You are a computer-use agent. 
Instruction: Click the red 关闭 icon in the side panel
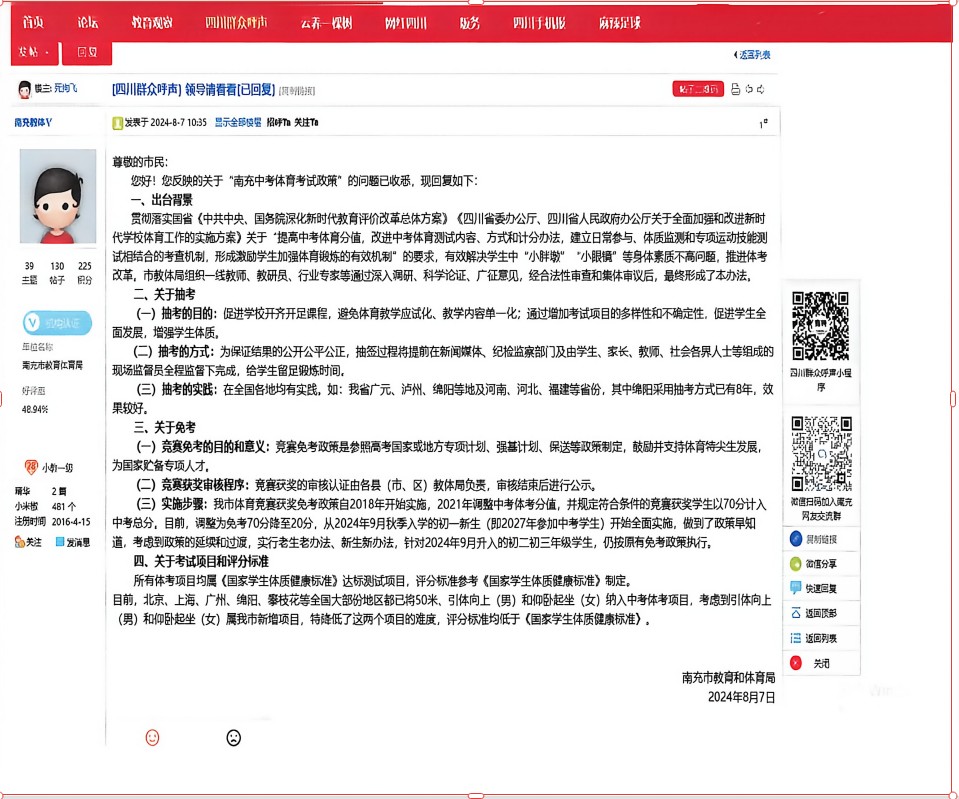point(796,662)
